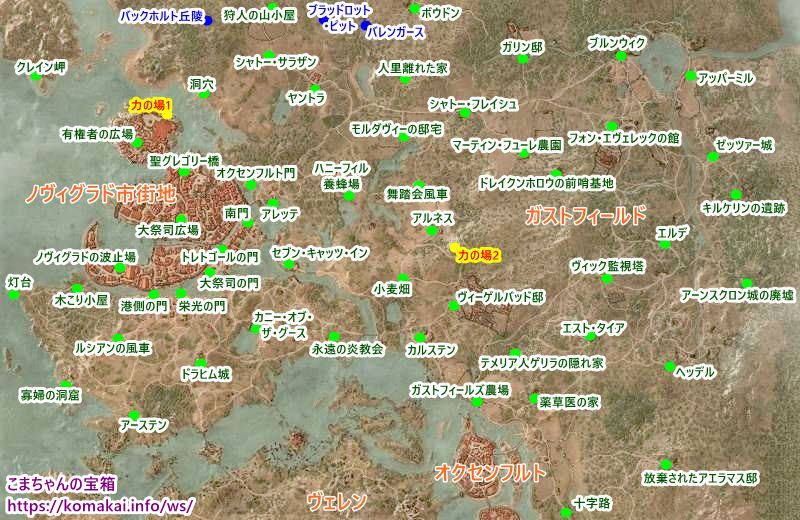The image size is (800, 520).
Task: Select green marker for ドラヒム城
Action: click(200, 362)
